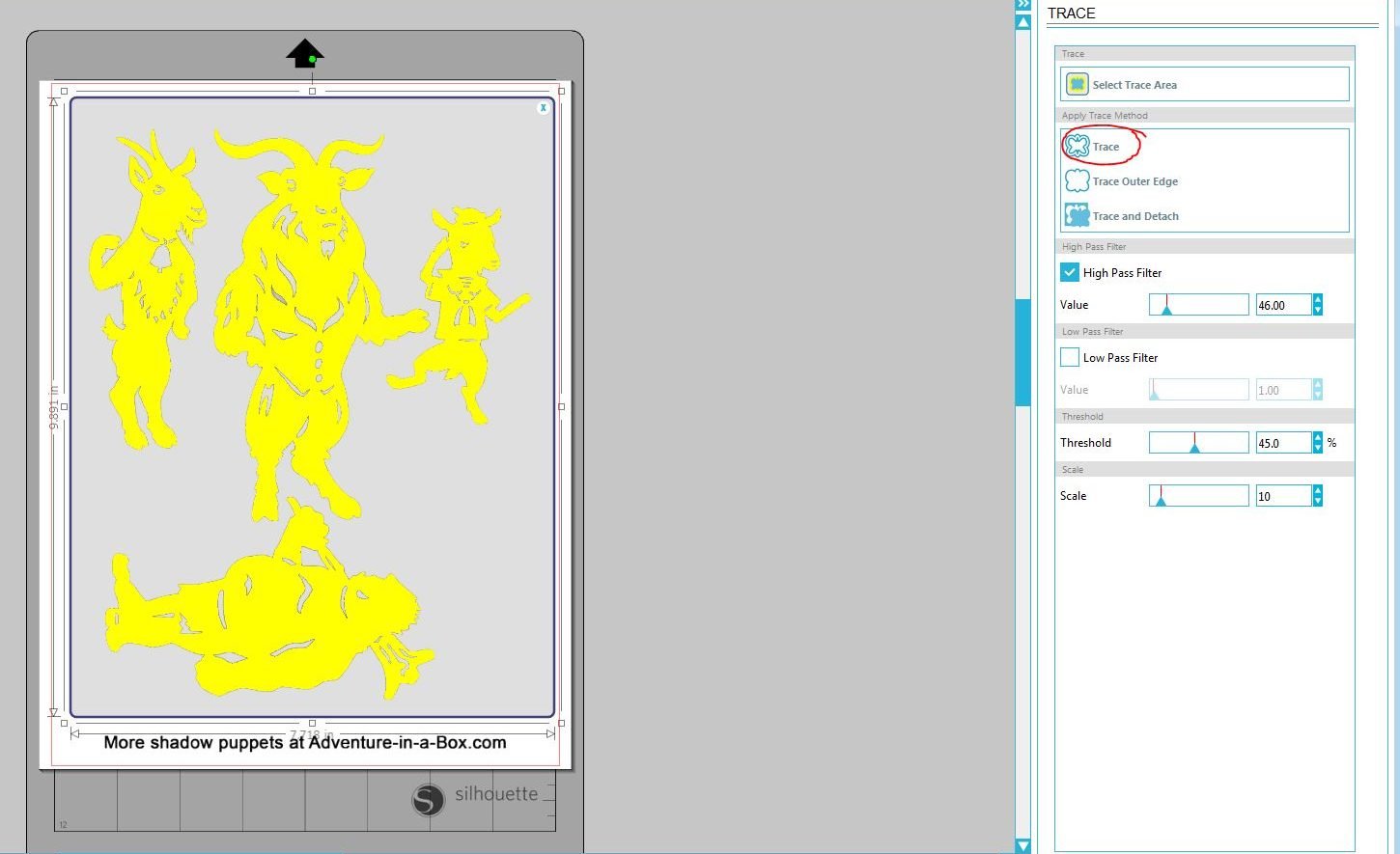Click the Silhouette logo on mat
The width and height of the screenshot is (1400, 854).
point(428,800)
